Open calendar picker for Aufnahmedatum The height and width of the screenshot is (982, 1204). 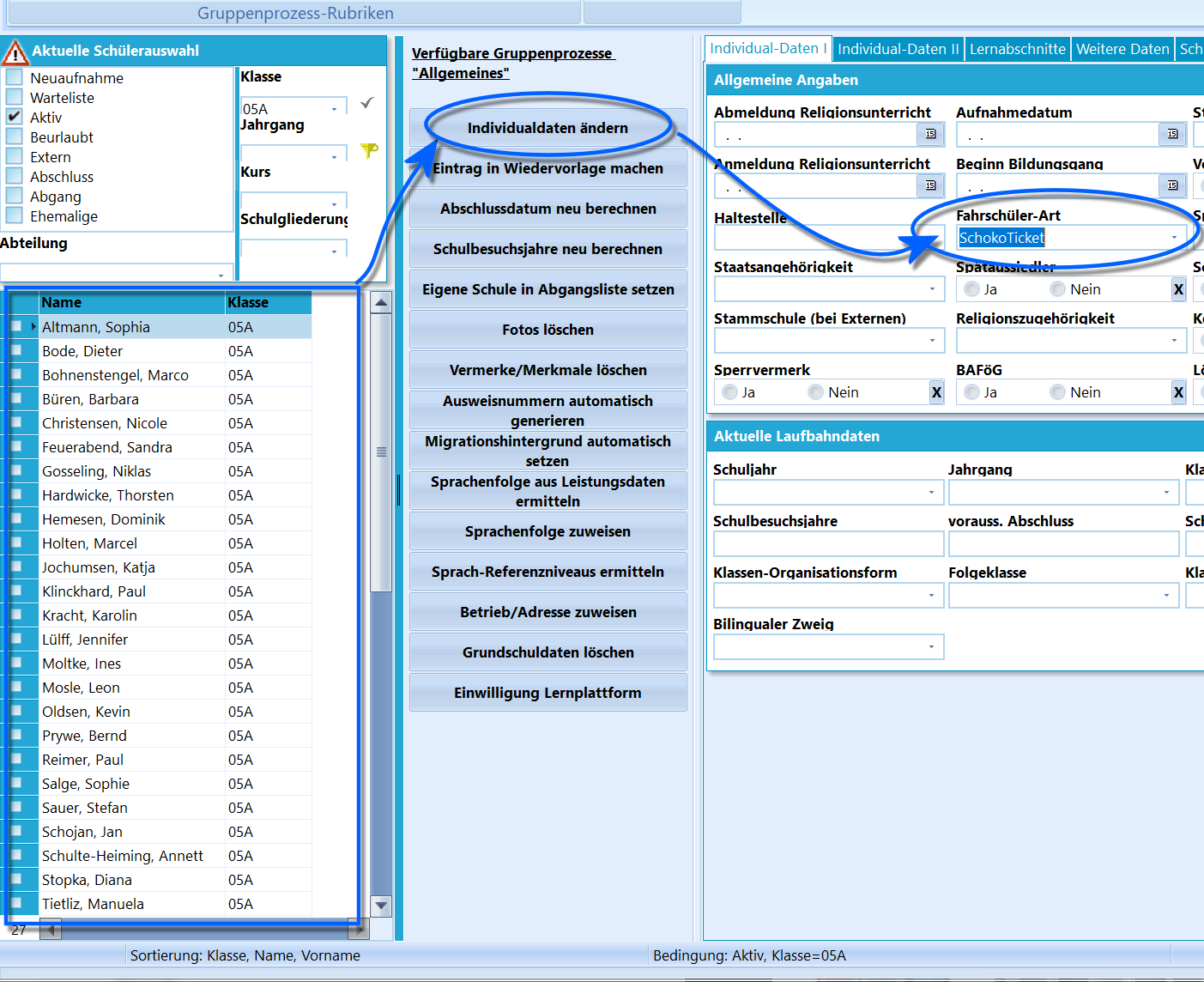(1172, 134)
